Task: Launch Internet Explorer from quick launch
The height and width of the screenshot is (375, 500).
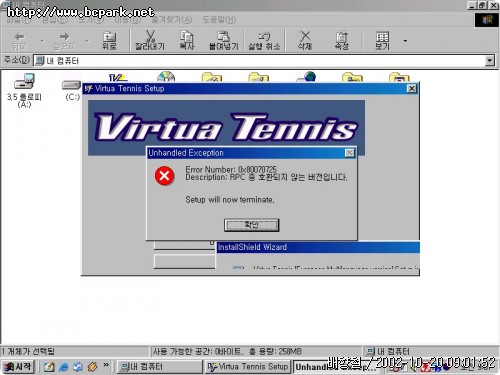Action: pyautogui.click(x=63, y=367)
